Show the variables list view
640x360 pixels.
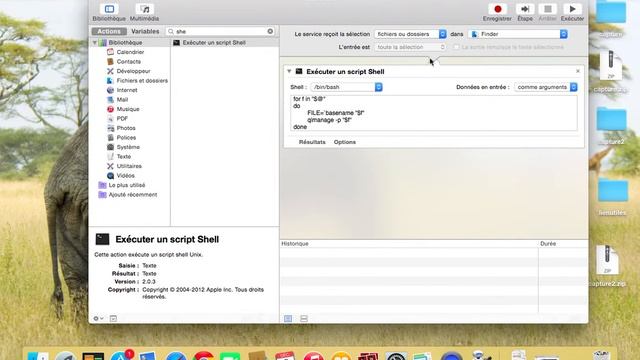point(304,318)
